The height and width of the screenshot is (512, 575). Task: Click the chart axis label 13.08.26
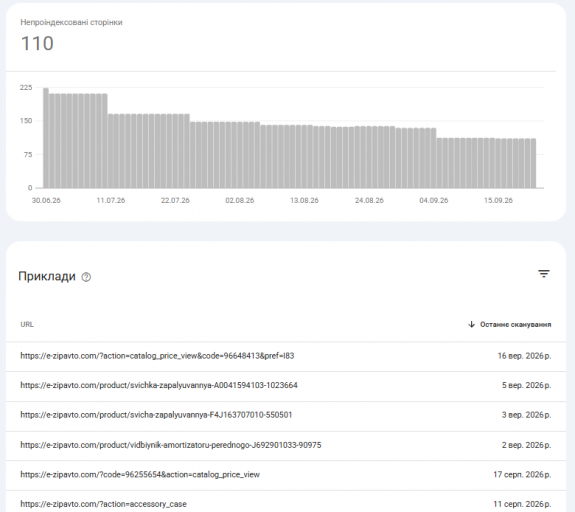[x=304, y=201]
